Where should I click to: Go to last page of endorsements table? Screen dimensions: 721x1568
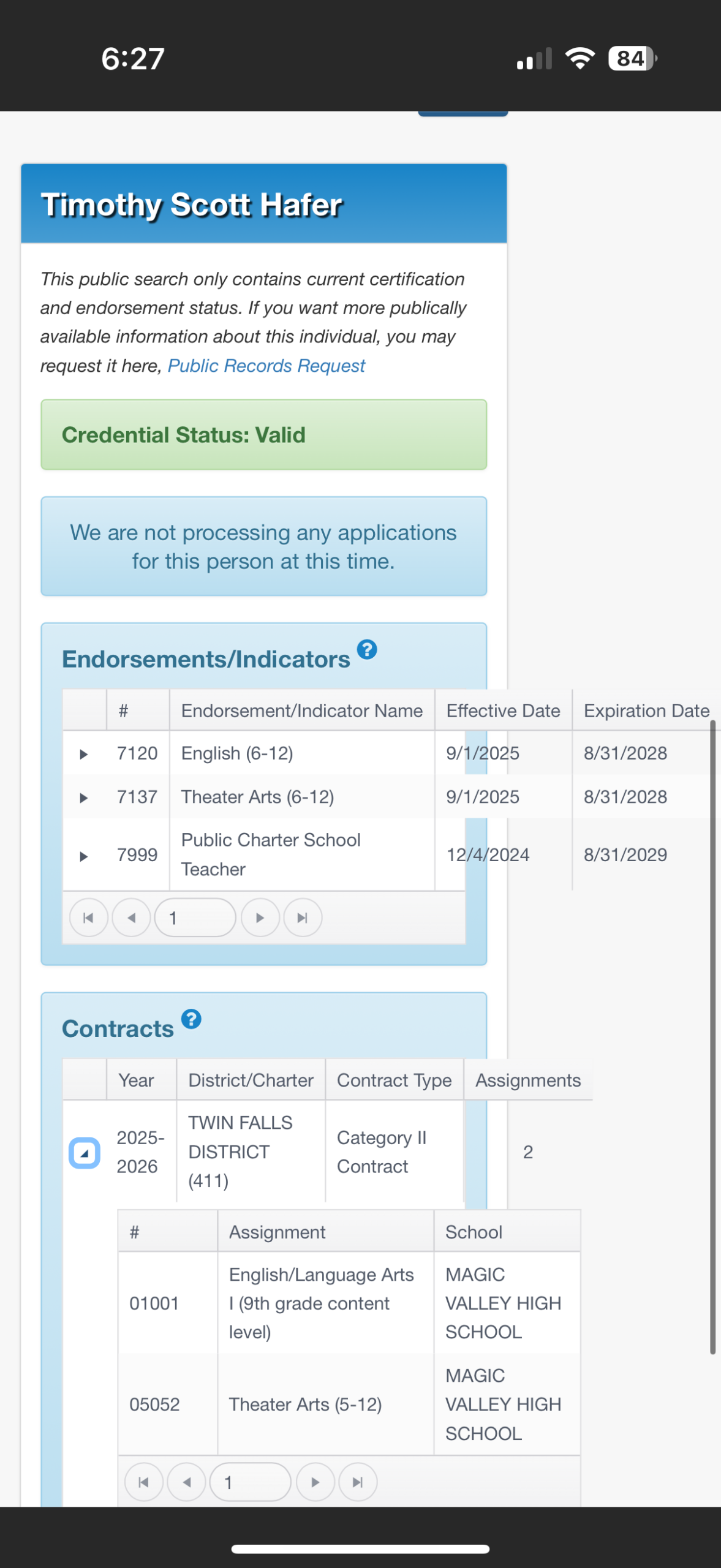tap(303, 918)
